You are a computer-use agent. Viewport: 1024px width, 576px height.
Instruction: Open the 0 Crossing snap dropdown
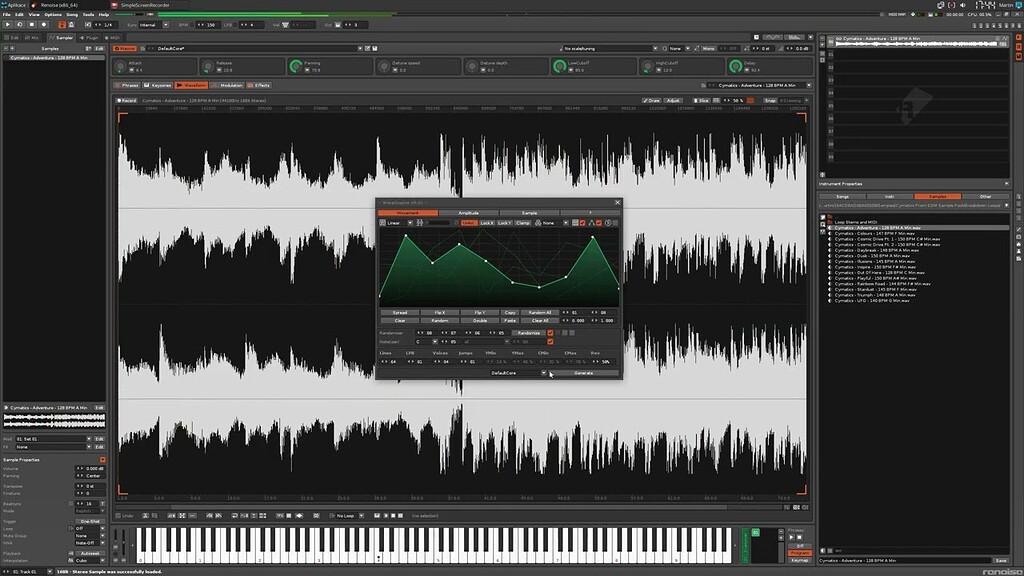click(x=793, y=101)
